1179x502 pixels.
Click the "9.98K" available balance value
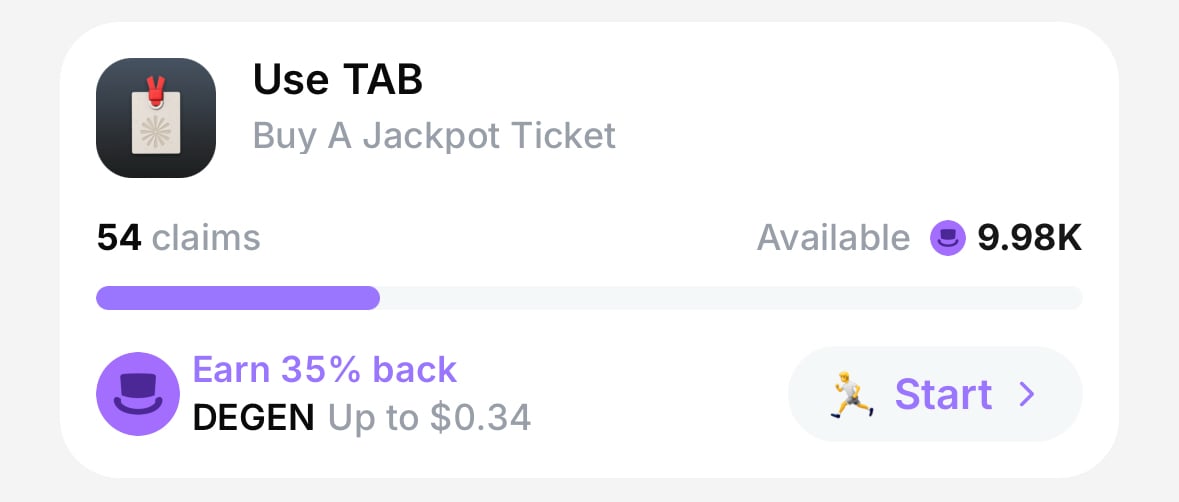(x=1029, y=239)
